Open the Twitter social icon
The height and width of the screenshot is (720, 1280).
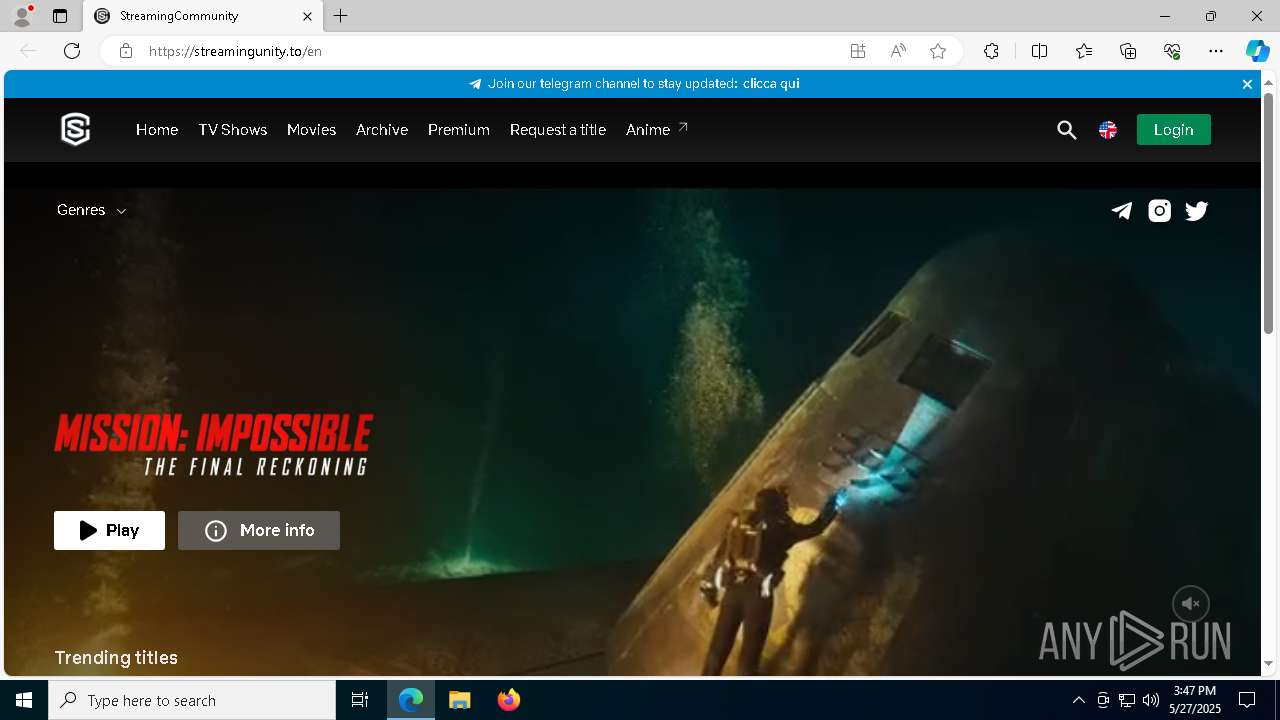1197,211
